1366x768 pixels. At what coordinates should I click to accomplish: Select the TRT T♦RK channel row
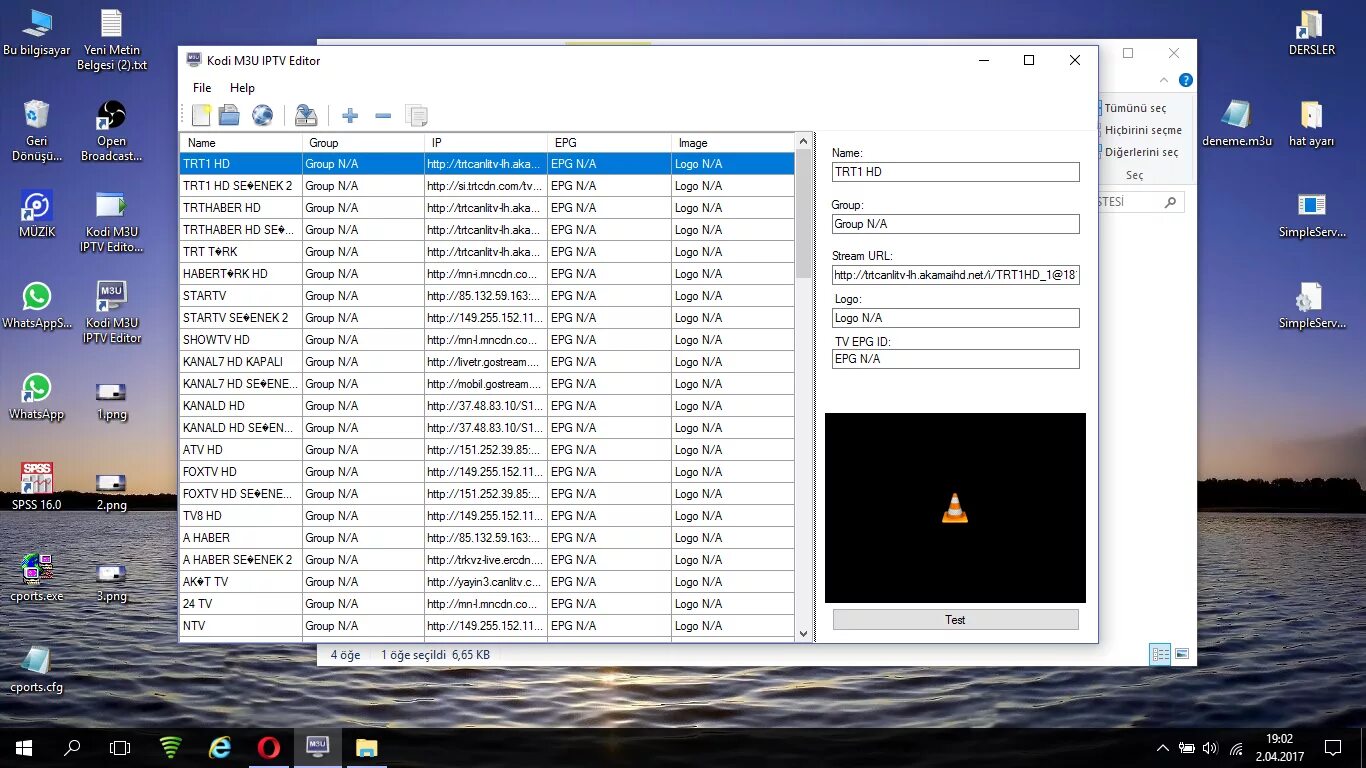pos(487,252)
